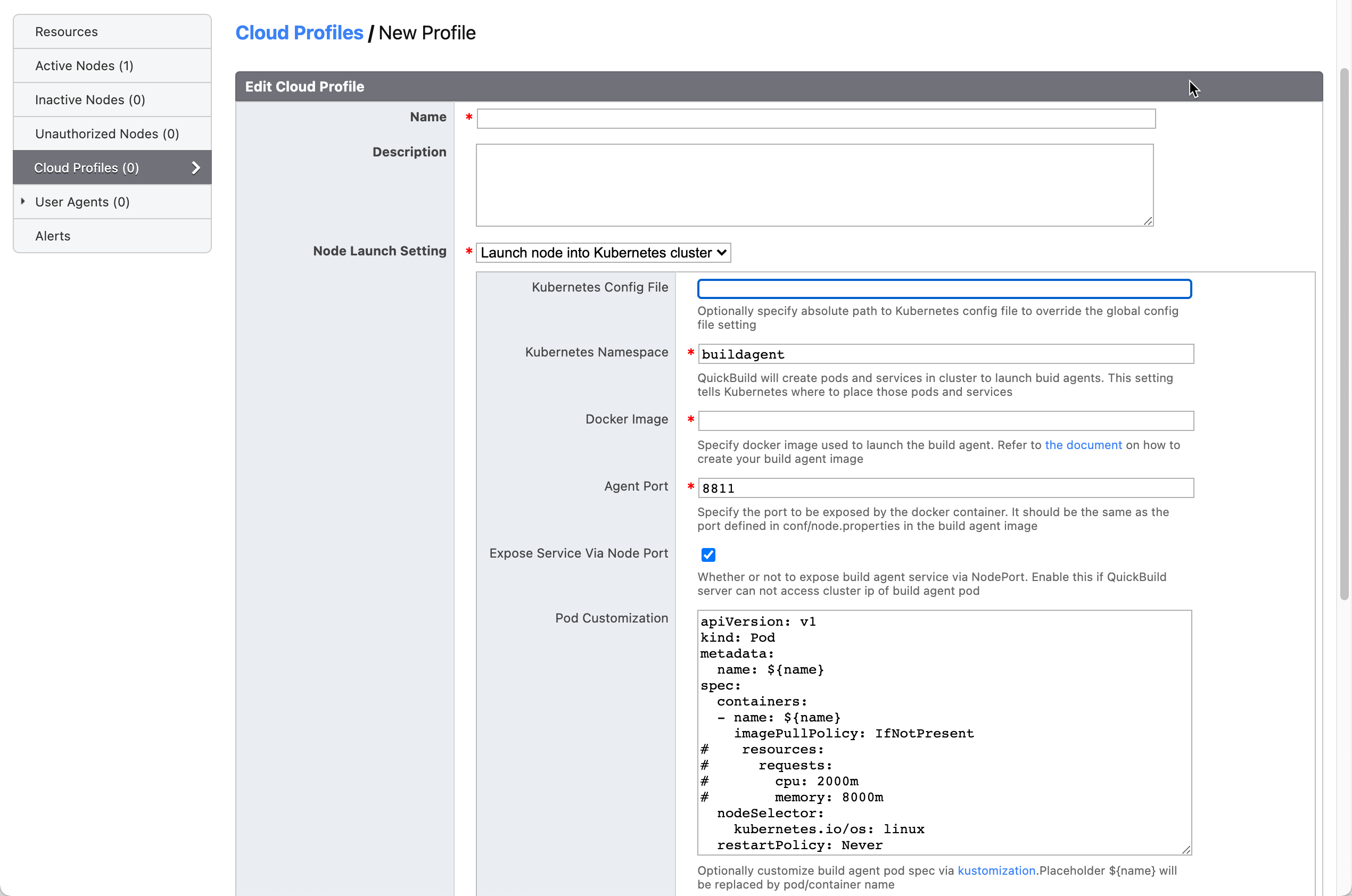The image size is (1352, 896).
Task: Click the 'New Profile' breadcrumb text
Action: coord(426,33)
